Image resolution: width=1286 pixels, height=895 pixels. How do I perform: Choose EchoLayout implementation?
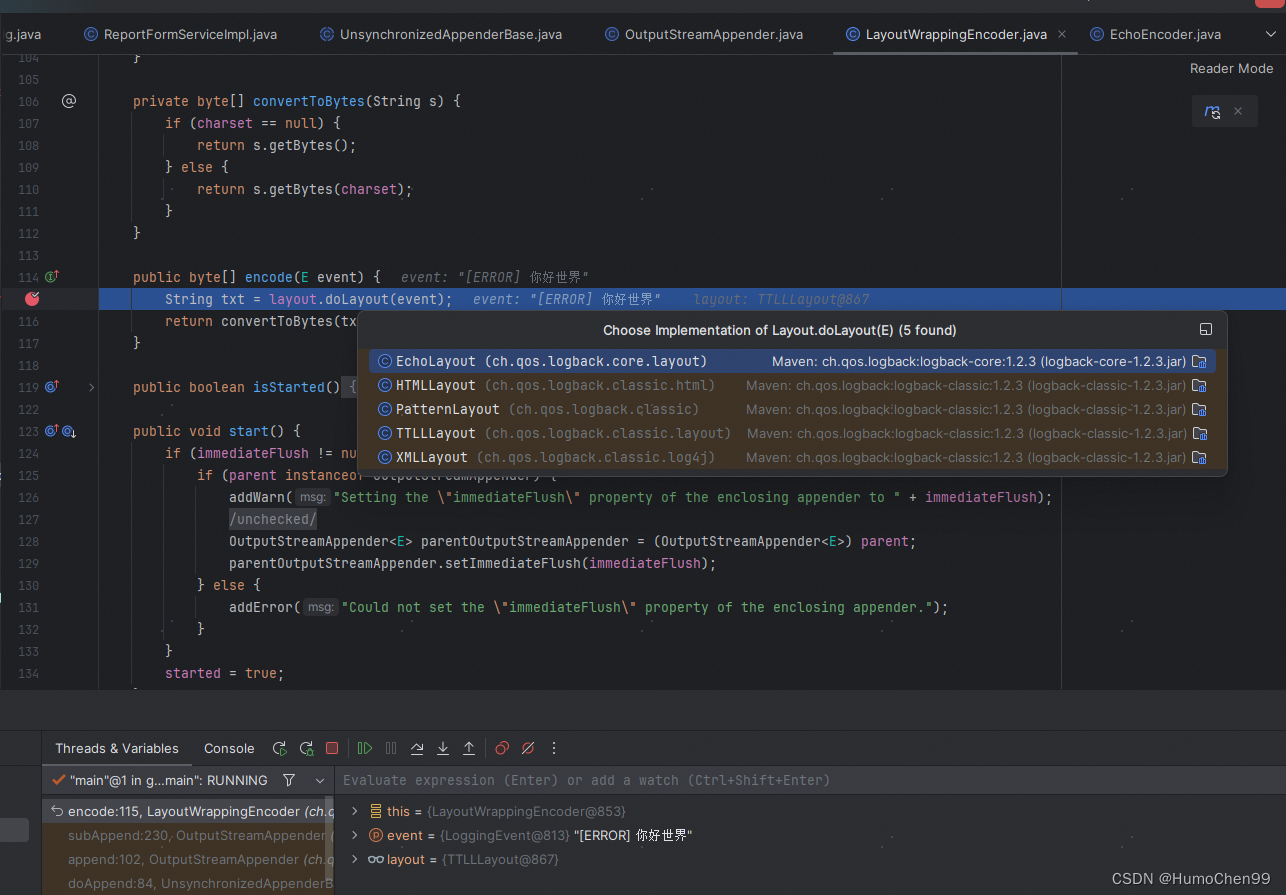point(792,361)
